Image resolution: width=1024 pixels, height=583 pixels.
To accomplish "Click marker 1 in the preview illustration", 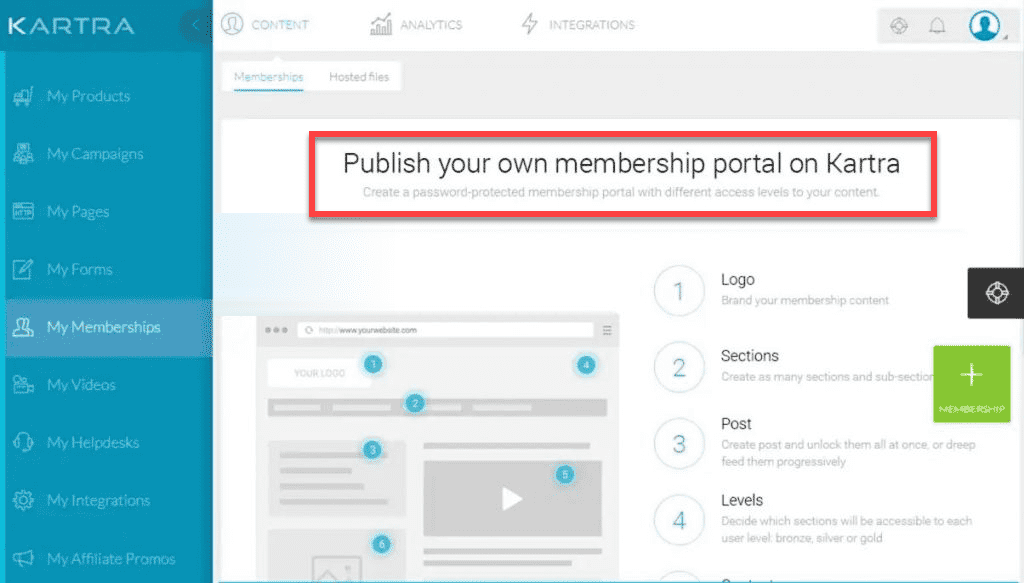I will [373, 364].
